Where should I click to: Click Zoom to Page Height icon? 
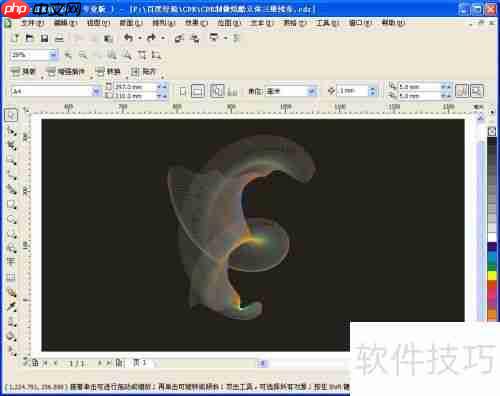point(157,55)
